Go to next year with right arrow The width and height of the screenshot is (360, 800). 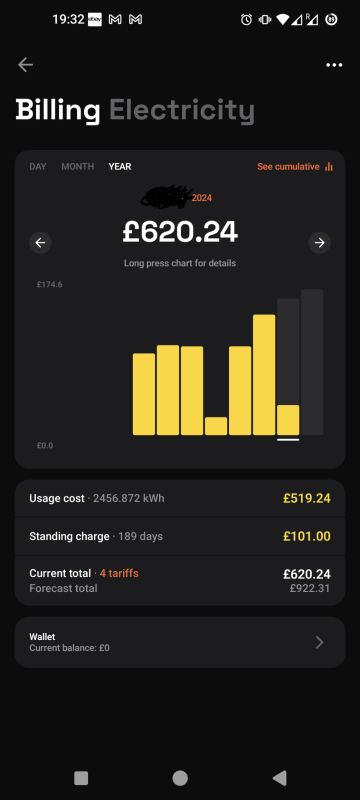pos(320,242)
